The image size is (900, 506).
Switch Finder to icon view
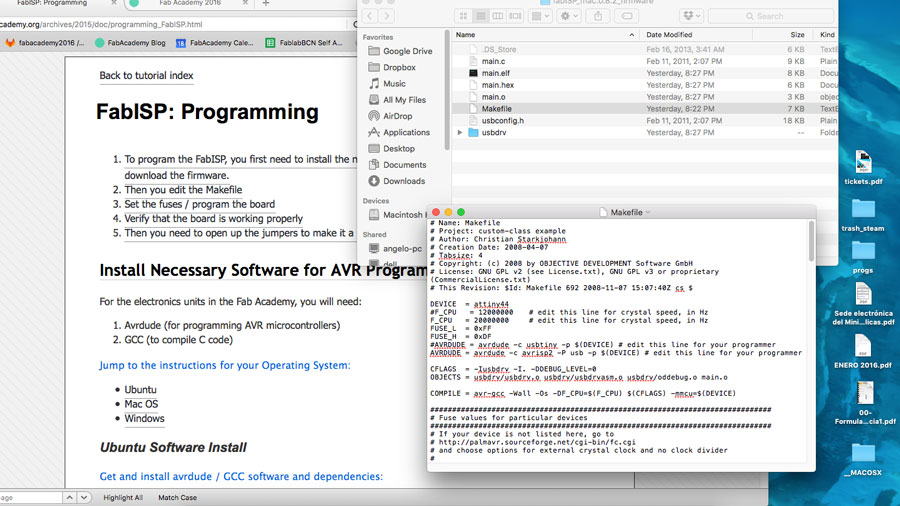(463, 16)
